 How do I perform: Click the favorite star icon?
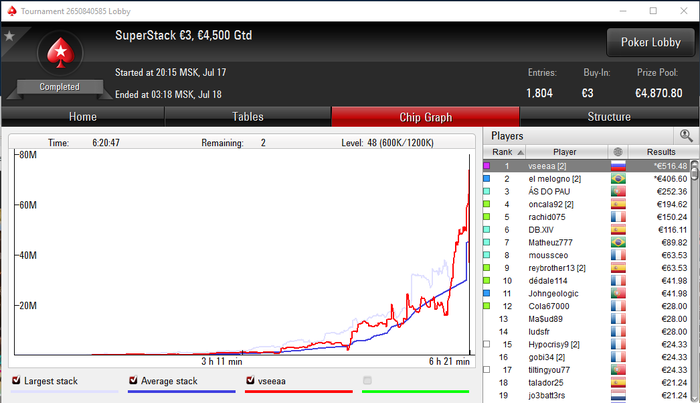(x=9, y=36)
